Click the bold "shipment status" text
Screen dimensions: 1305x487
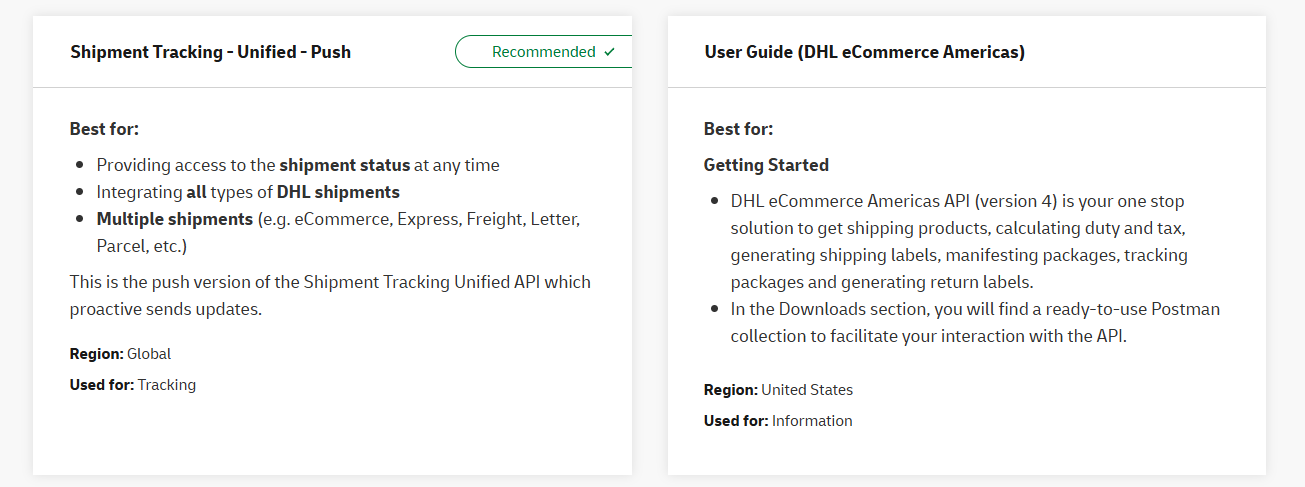(344, 165)
